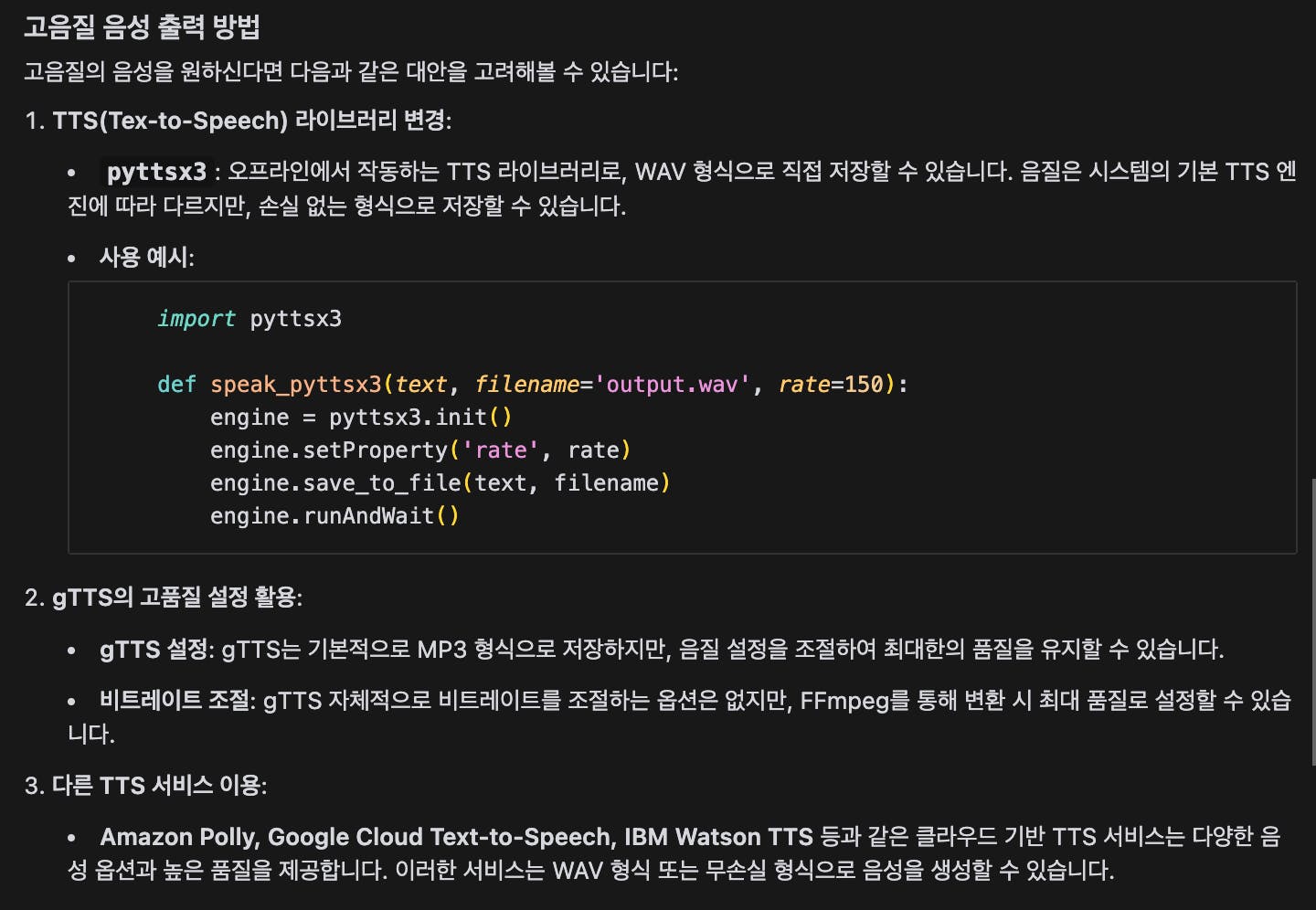Click the bold text 'Amazon Polly'
1316x910 pixels.
178,837
